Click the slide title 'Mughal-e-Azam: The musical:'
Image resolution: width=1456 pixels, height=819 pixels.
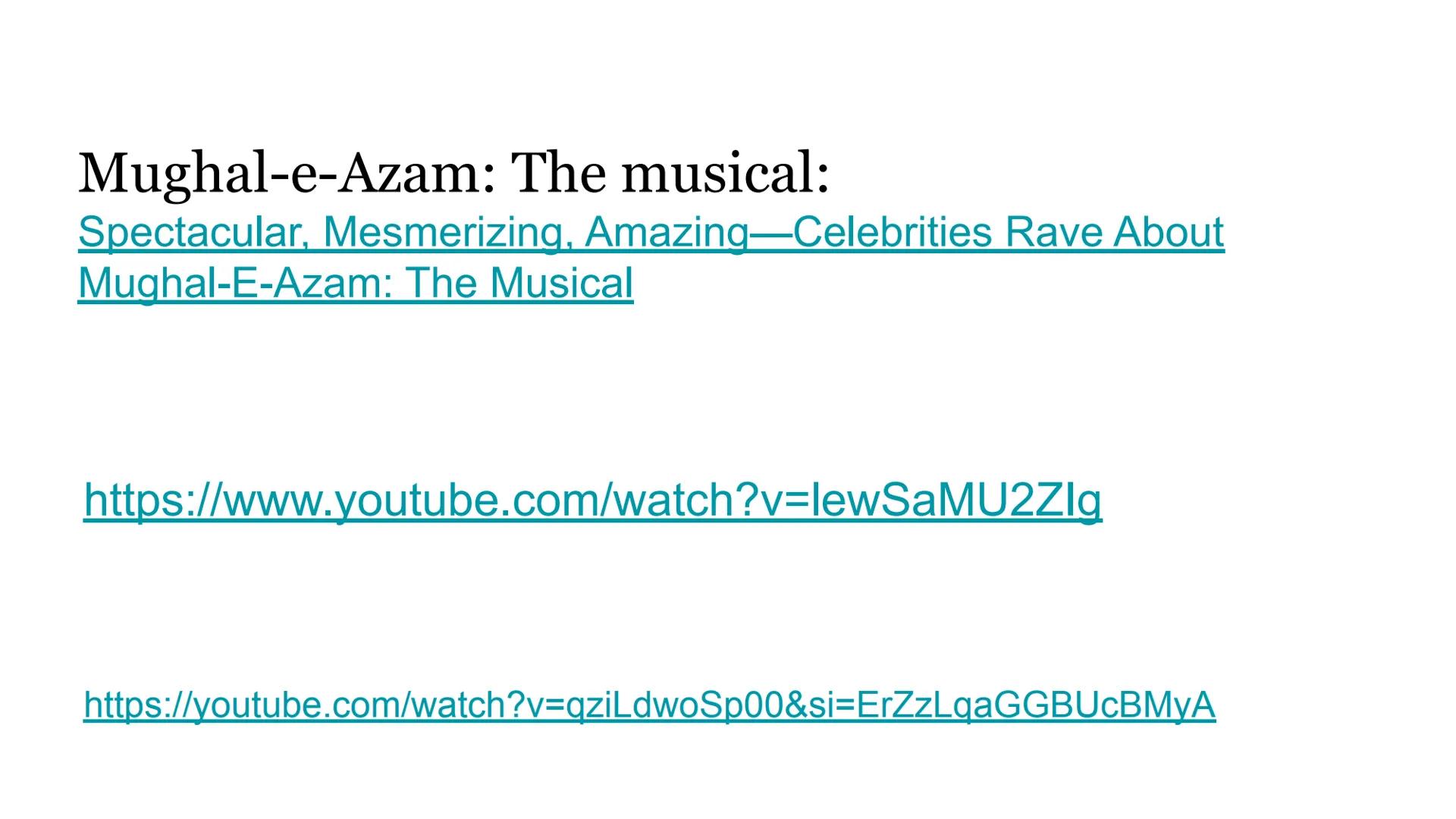453,173
